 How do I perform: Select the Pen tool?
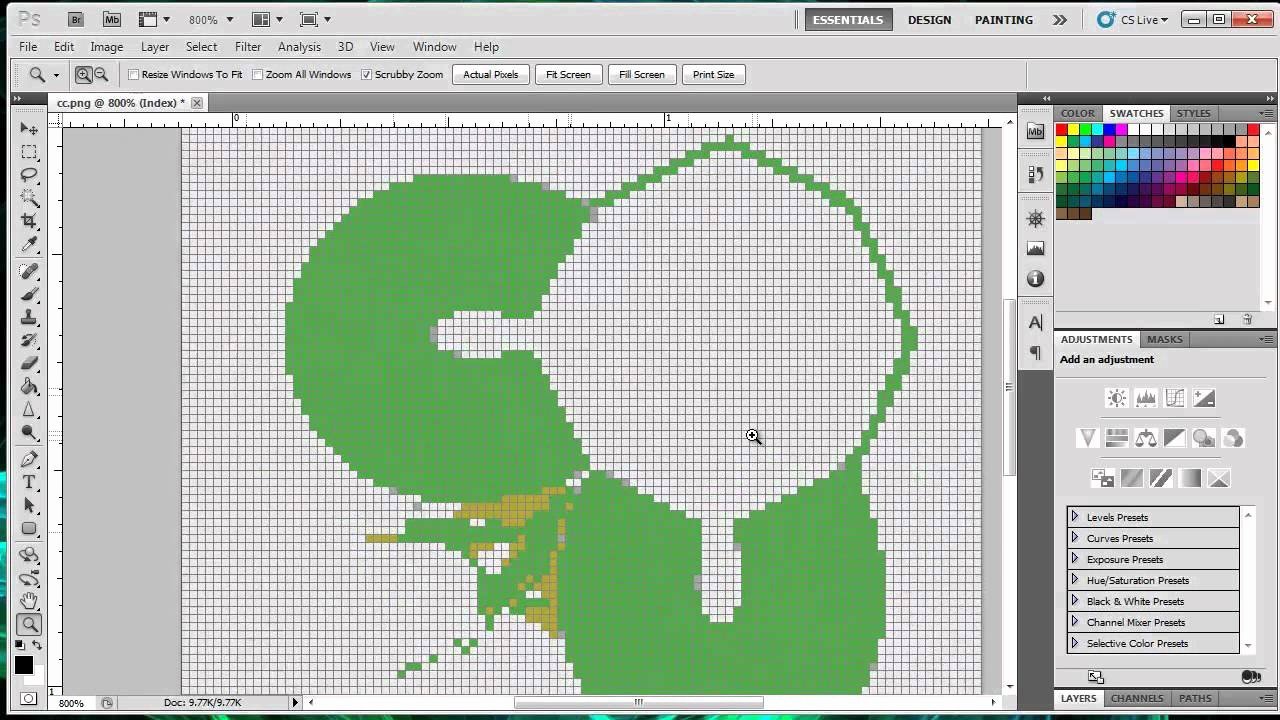pos(29,460)
